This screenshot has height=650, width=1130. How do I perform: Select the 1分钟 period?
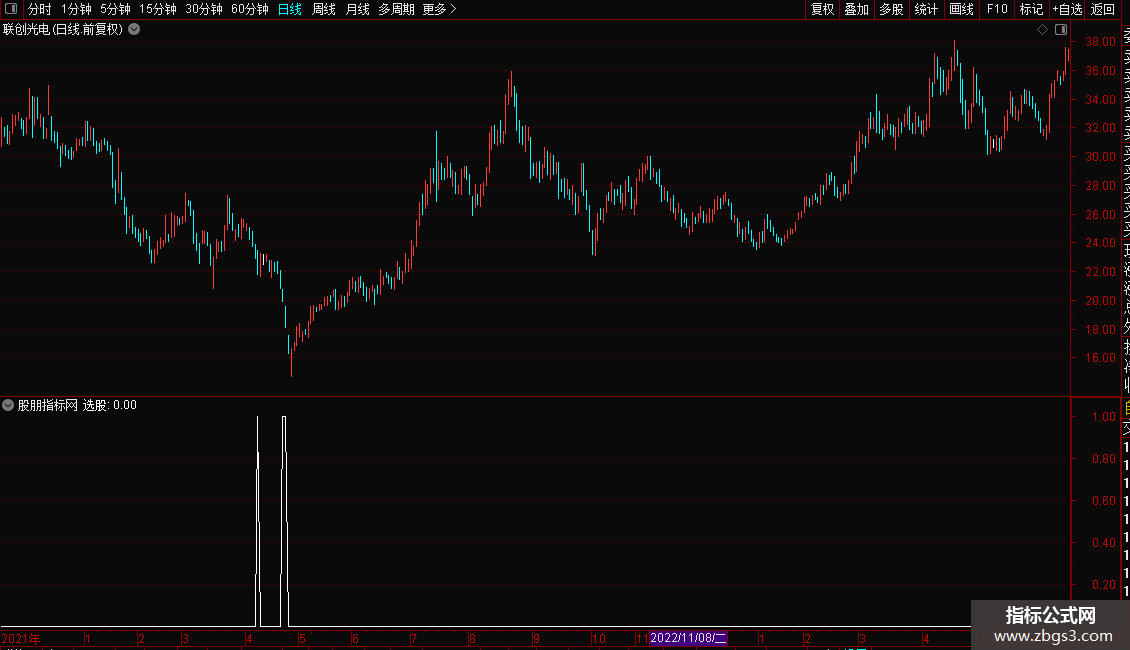coord(76,9)
